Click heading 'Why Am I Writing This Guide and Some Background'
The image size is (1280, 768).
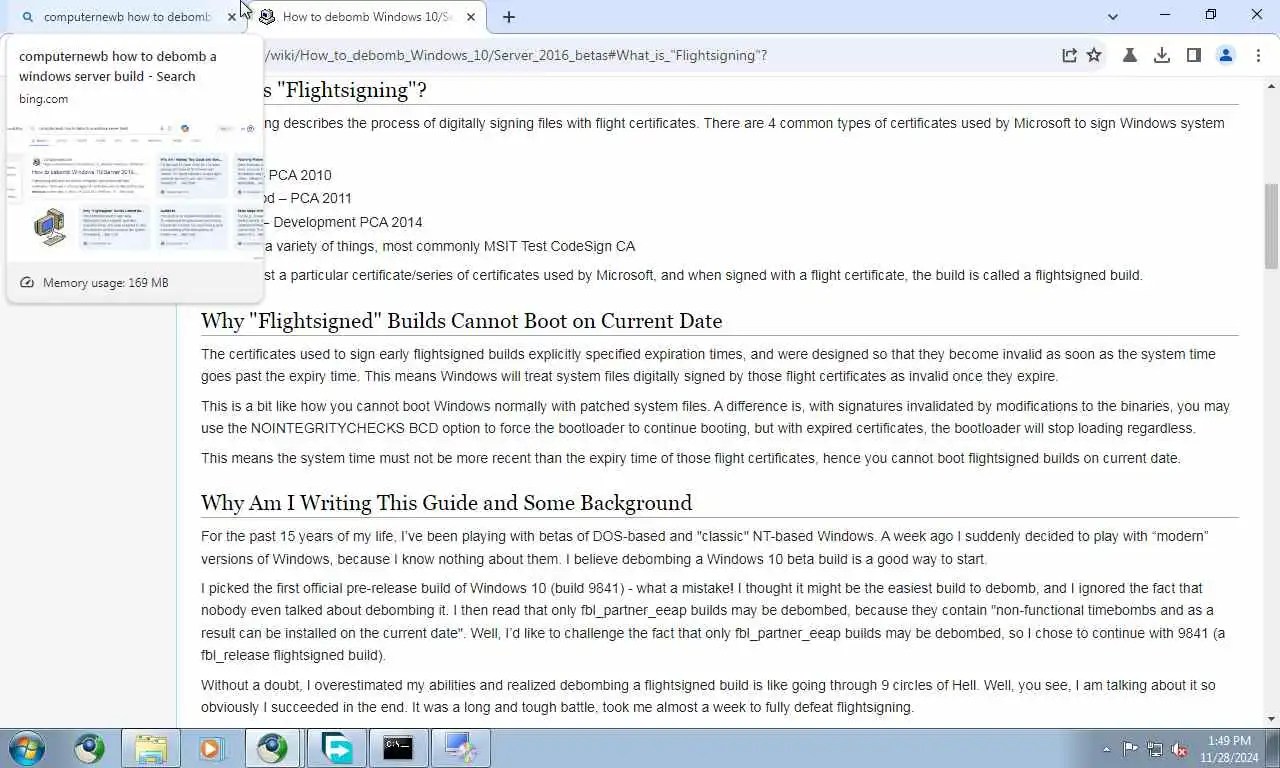[446, 502]
